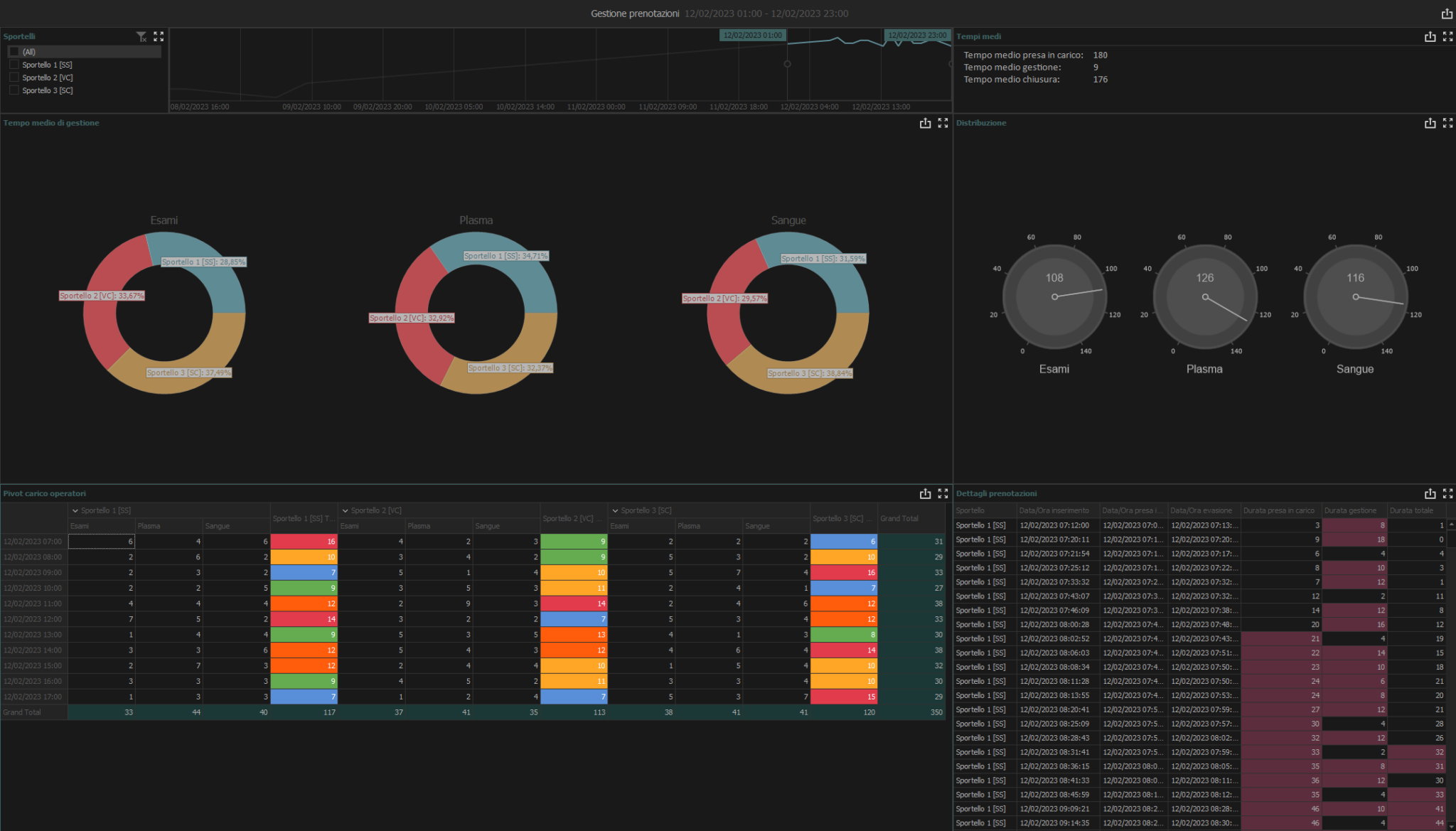Sort by Durata gestione column header
Viewport: 1456px width, 831px height.
[1354, 510]
